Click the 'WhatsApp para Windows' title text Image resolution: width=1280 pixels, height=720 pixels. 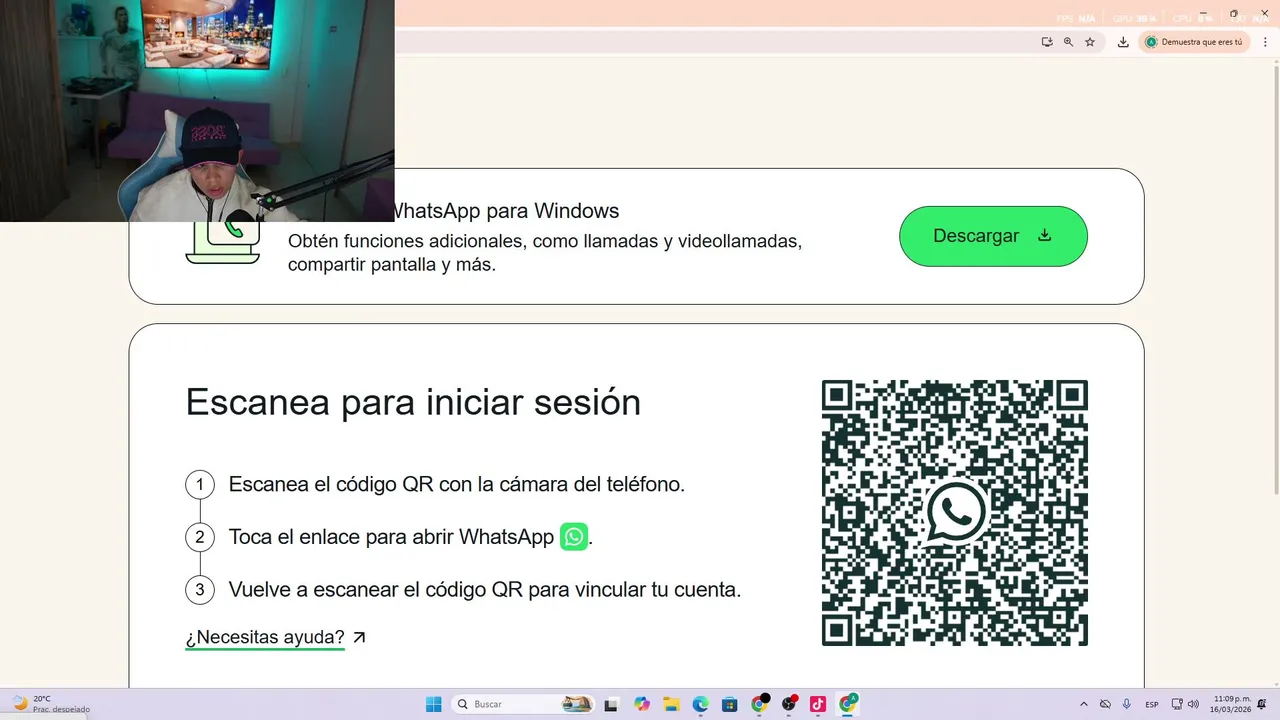coord(507,211)
